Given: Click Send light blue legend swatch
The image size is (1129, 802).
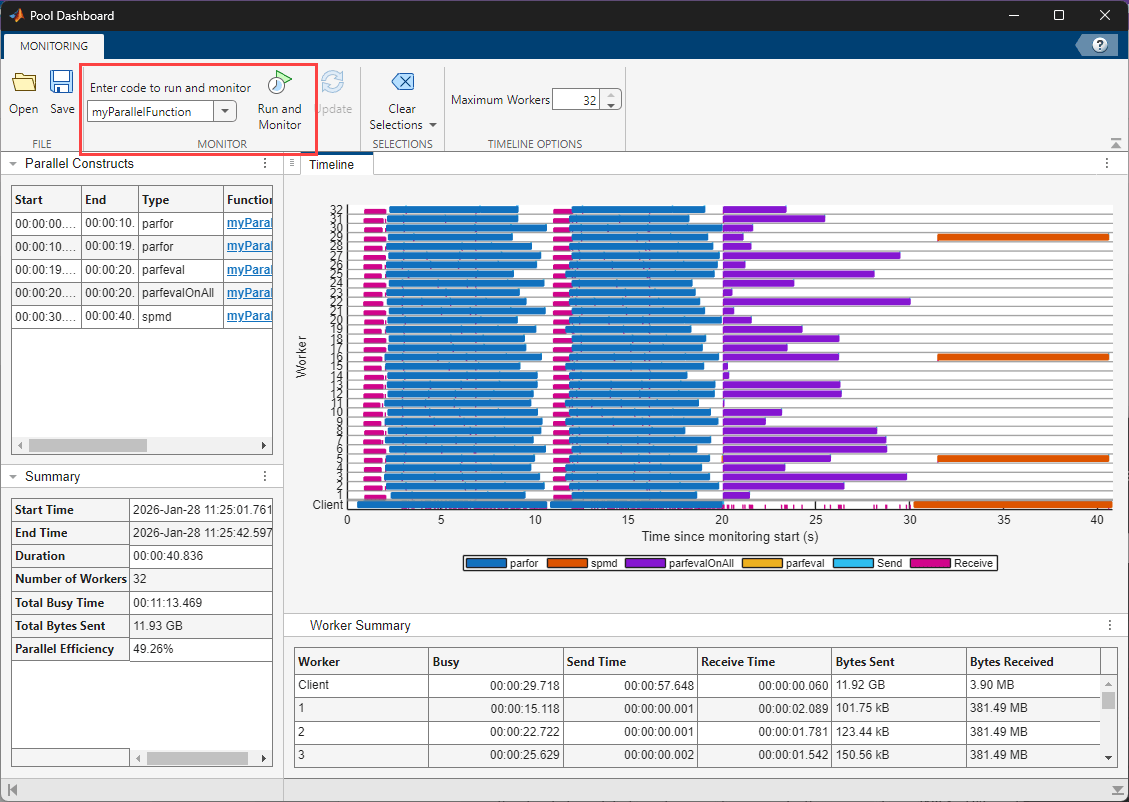Looking at the screenshot, I should (853, 563).
